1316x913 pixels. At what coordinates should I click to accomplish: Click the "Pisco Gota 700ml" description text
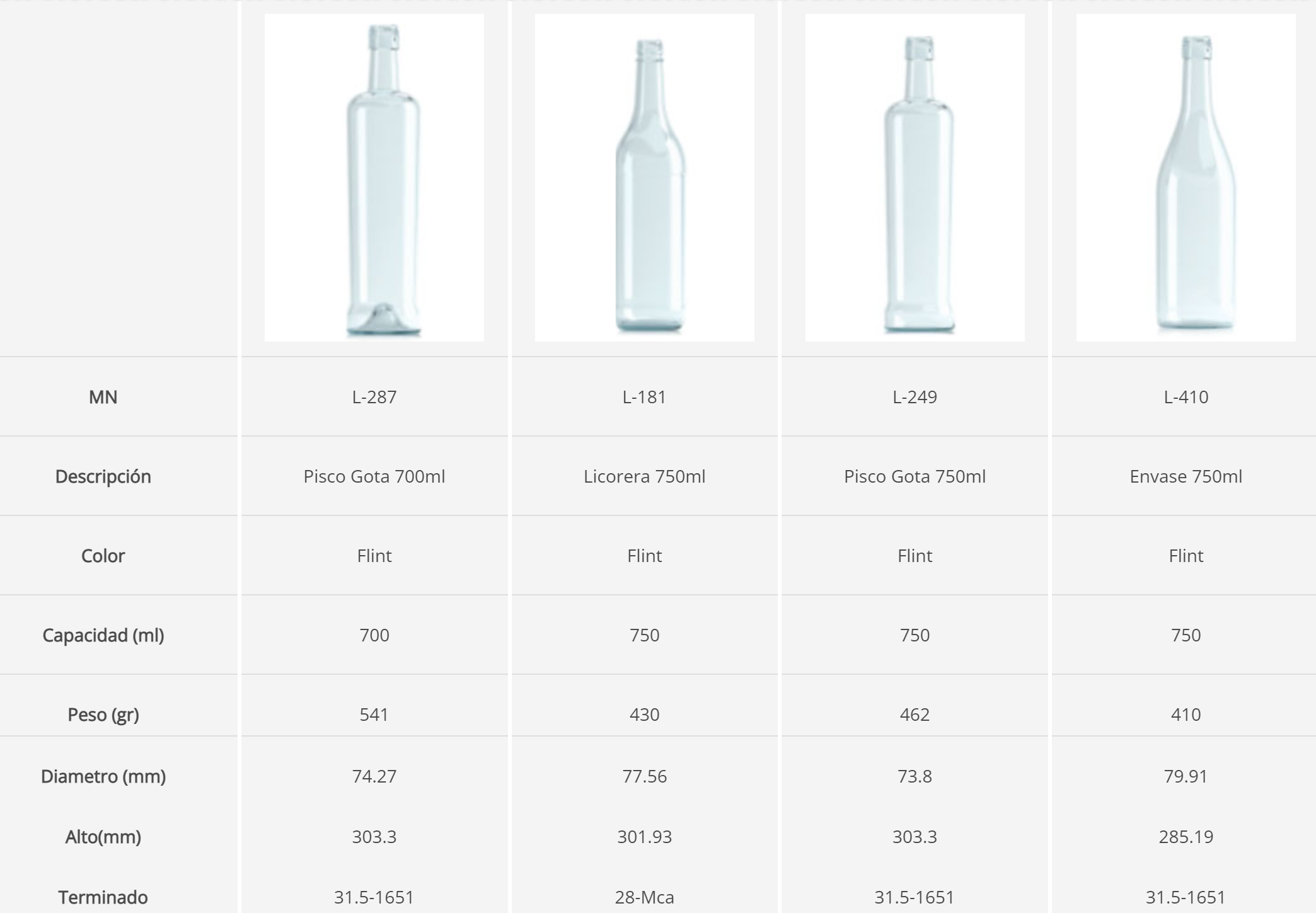[374, 476]
